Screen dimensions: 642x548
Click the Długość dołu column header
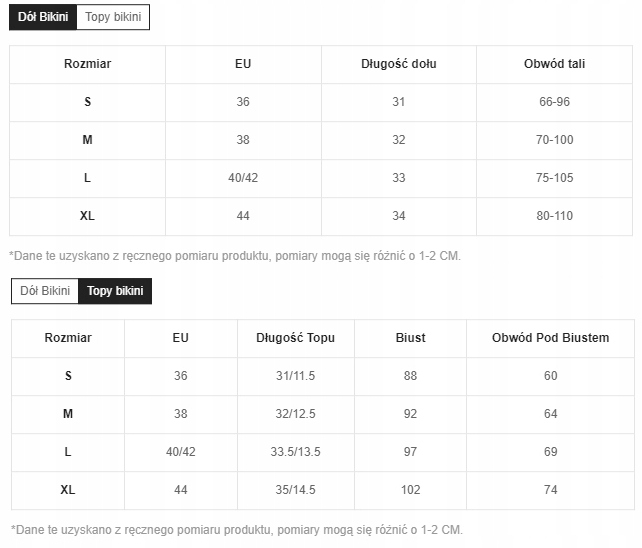(399, 64)
